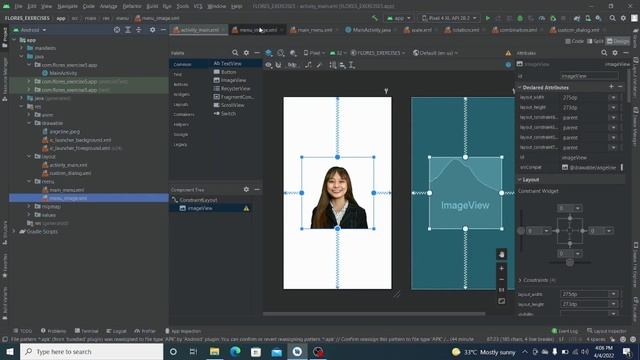Collapse the drawable folder

[29, 123]
